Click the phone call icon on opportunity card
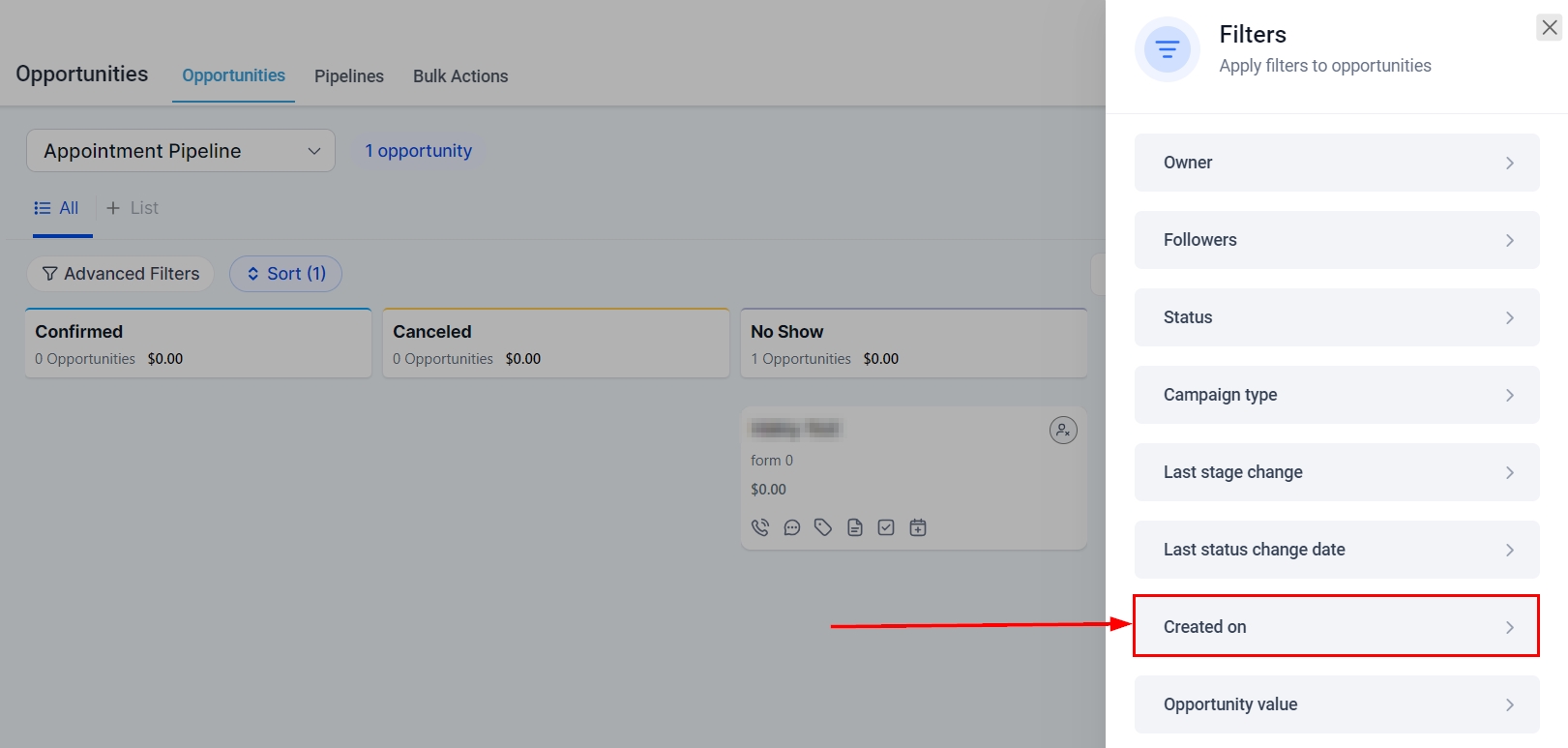The height and width of the screenshot is (748, 1568). tap(760, 527)
